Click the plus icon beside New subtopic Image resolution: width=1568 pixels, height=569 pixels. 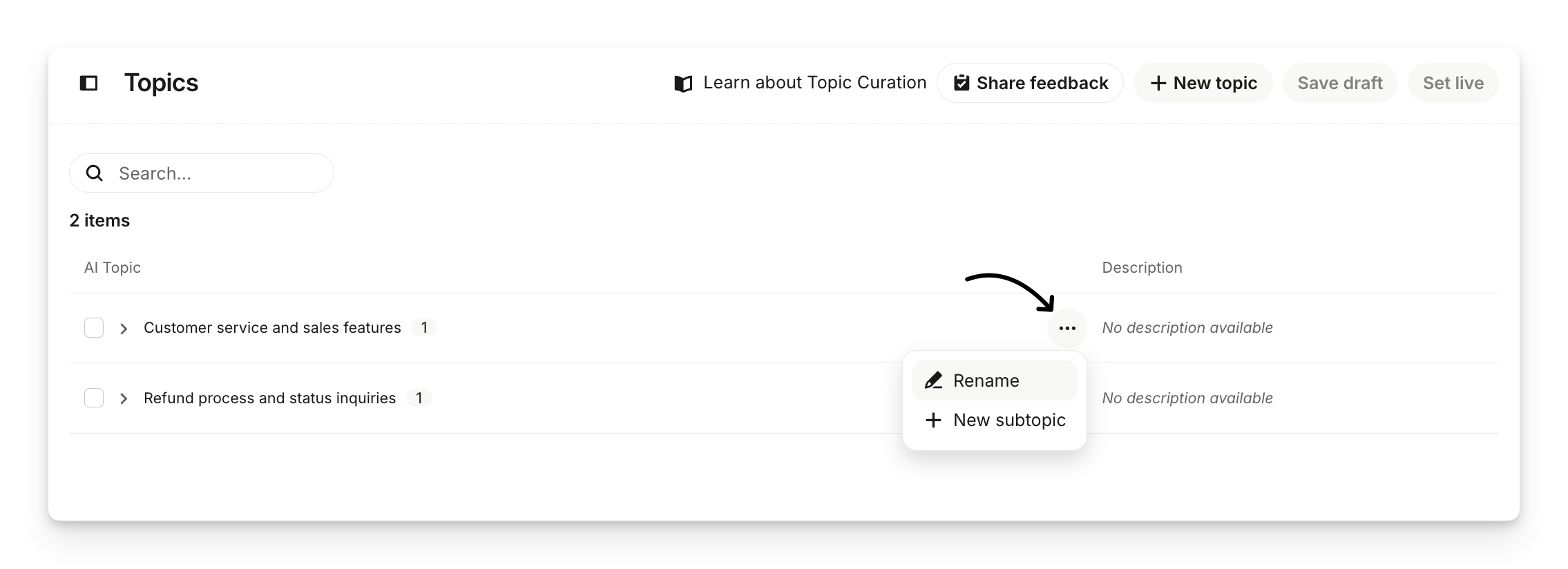tap(933, 420)
